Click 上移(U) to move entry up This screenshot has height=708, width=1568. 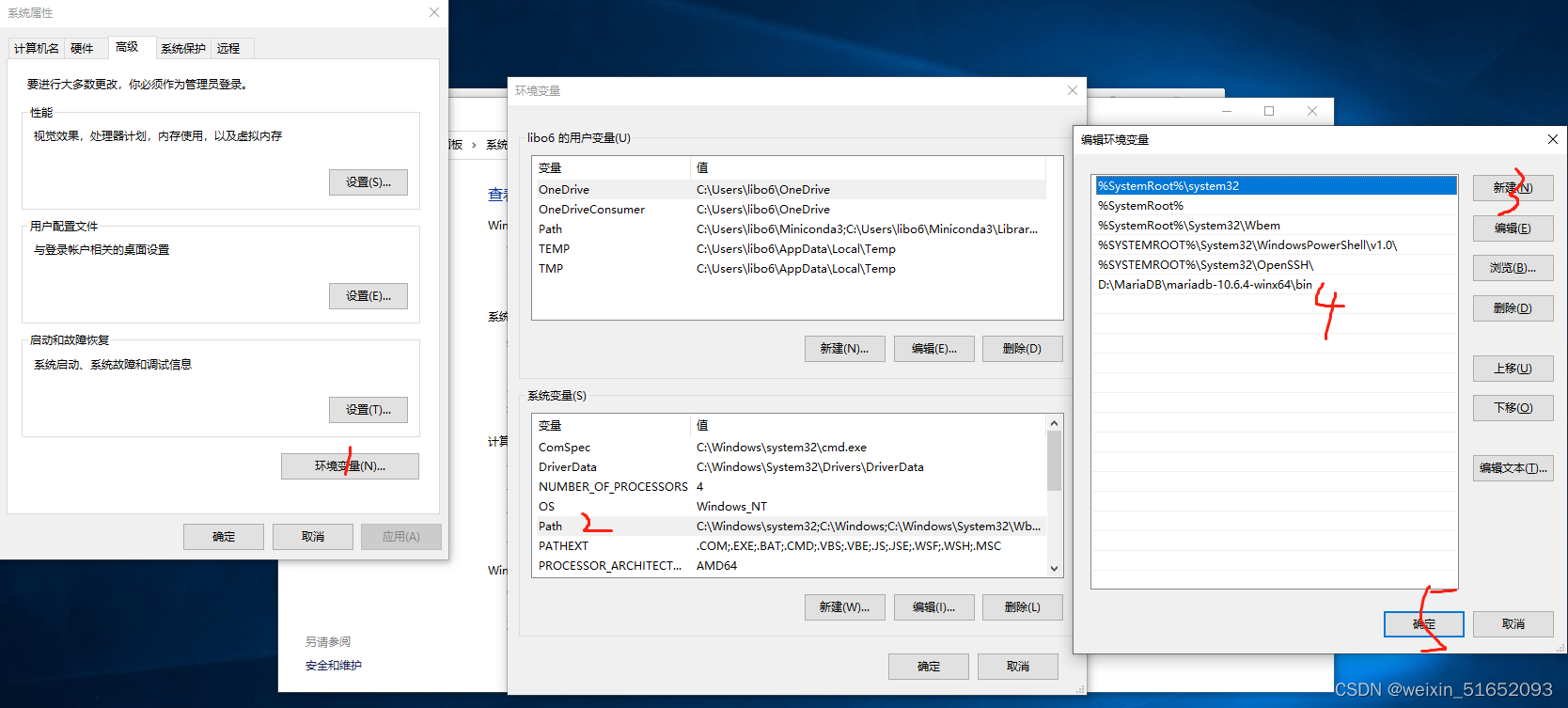click(x=1513, y=369)
